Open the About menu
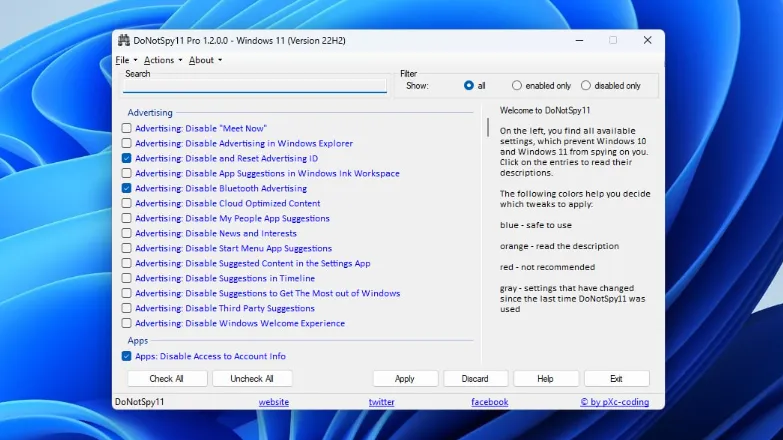 click(205, 60)
